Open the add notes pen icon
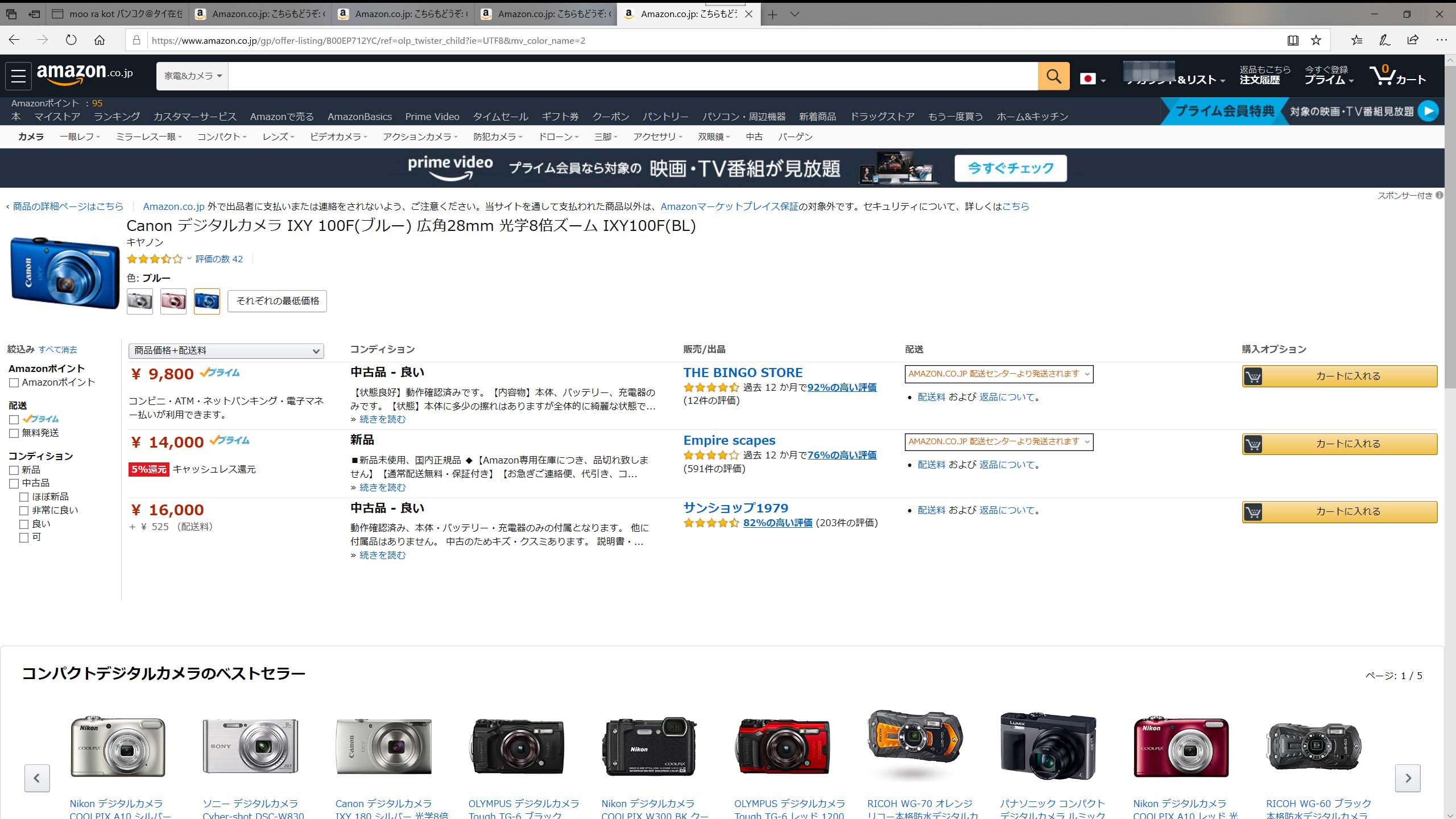 tap(1385, 40)
